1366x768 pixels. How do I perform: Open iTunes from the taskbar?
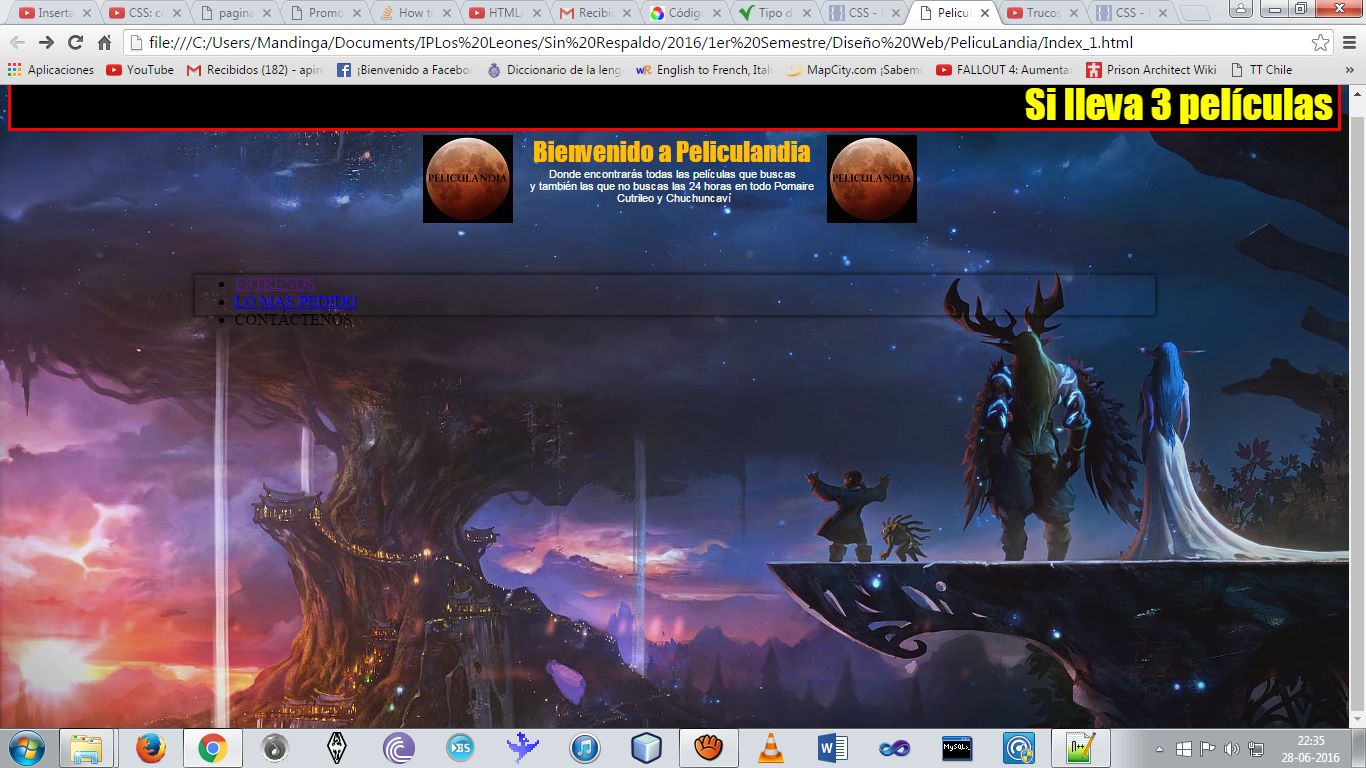[585, 748]
